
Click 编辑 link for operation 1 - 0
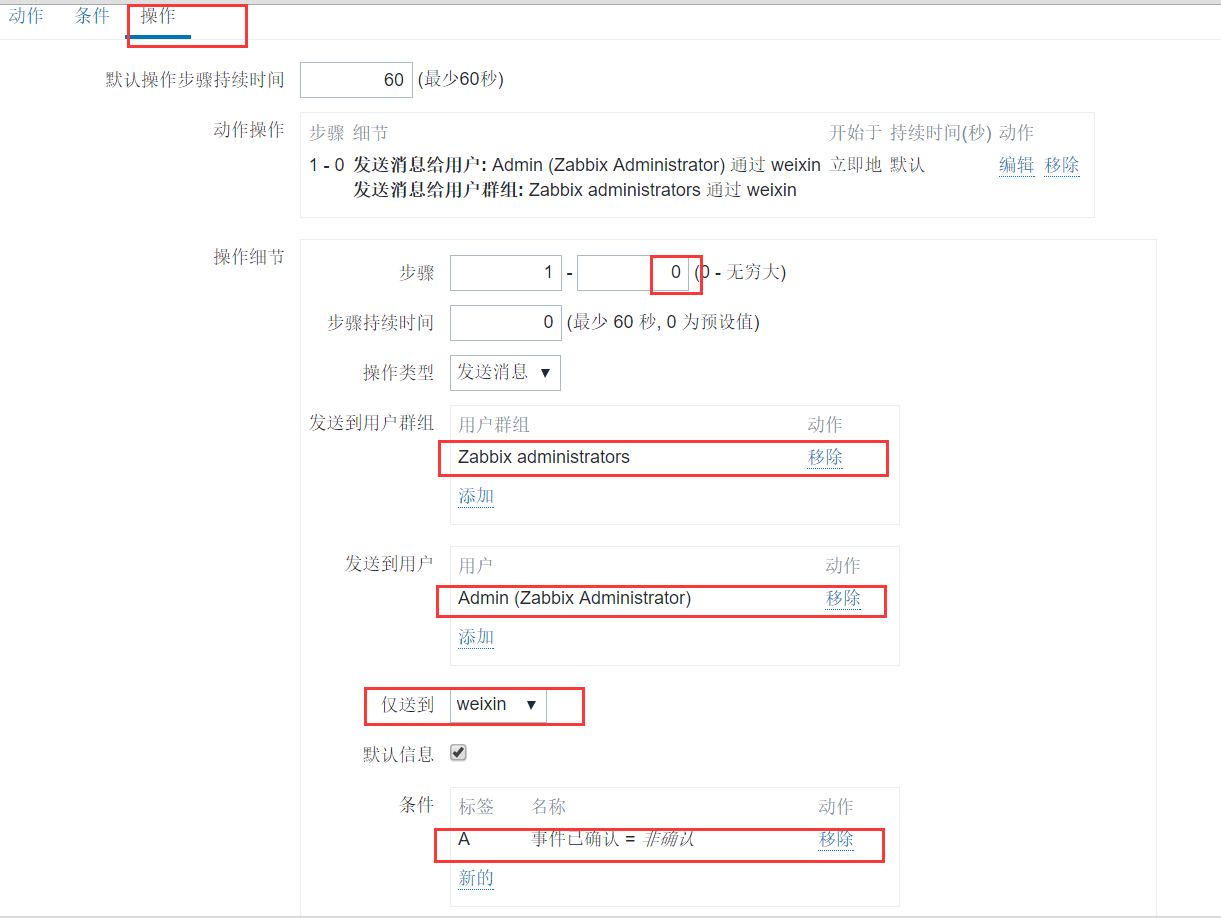click(1016, 165)
